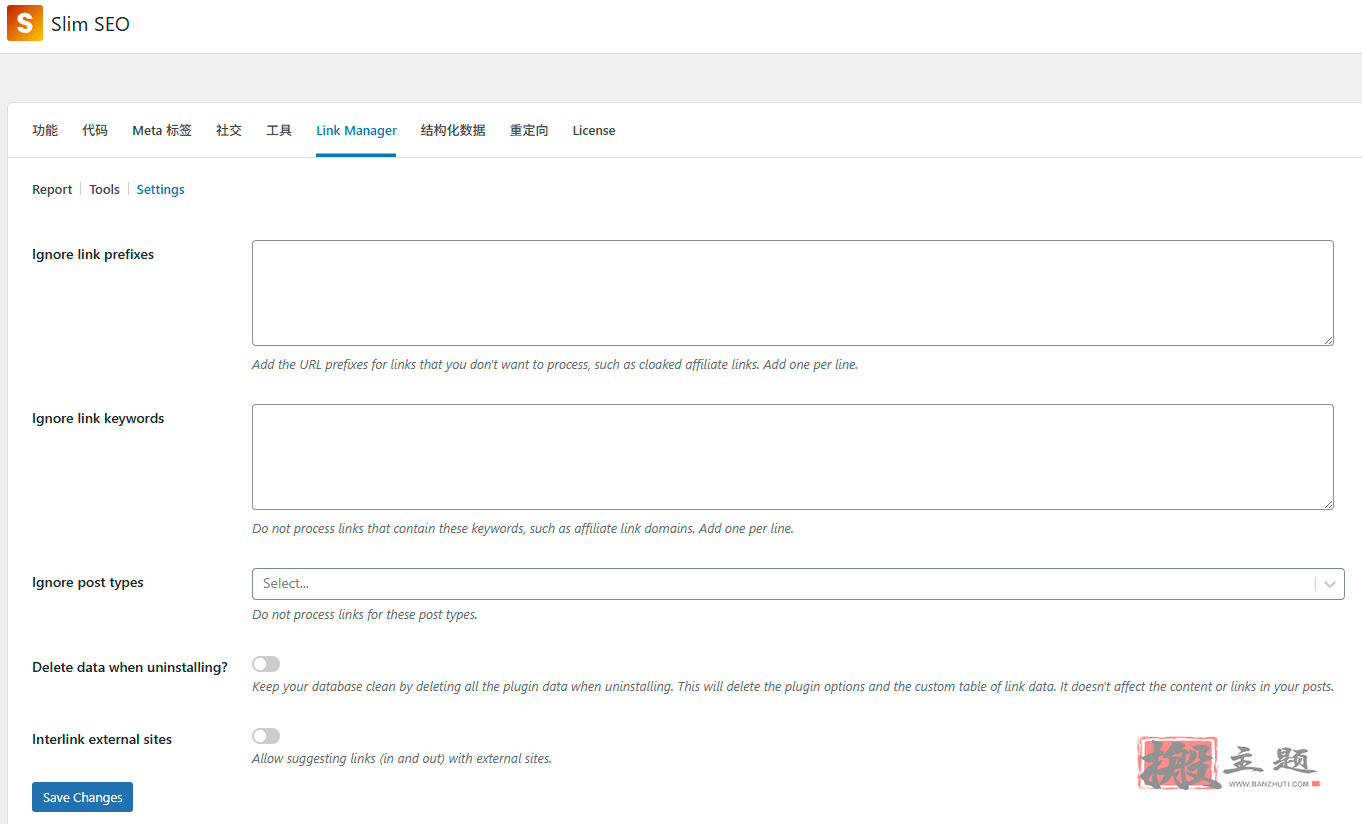Enable Interlink external sites switch
Screen dimensions: 1362x824
[x=266, y=736]
